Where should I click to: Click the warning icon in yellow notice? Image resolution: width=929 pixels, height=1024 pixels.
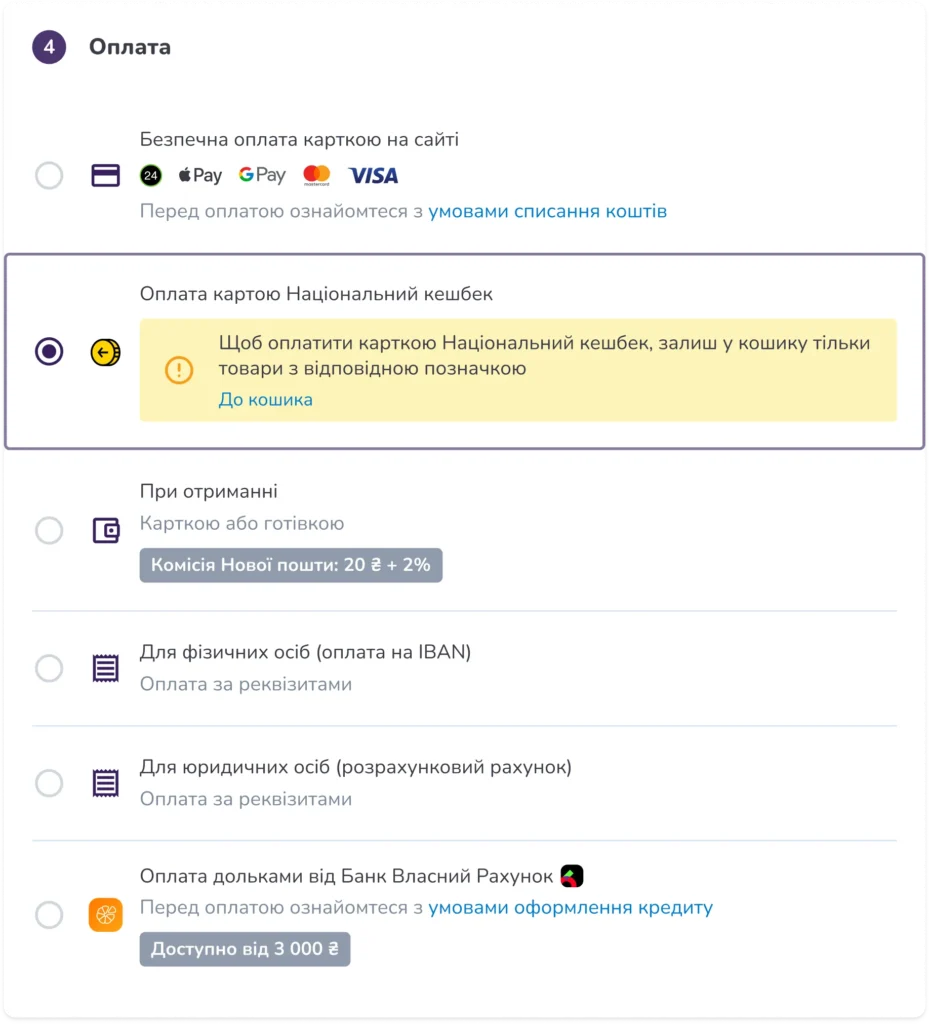(x=179, y=371)
